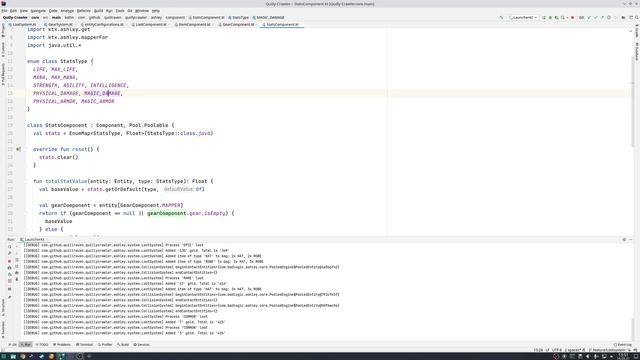Open the Navigate menu
This screenshot has height=360, width=640.
coord(38,11)
